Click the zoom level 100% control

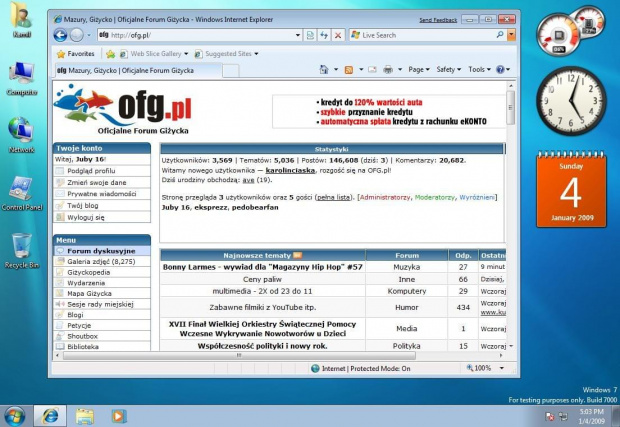point(483,368)
